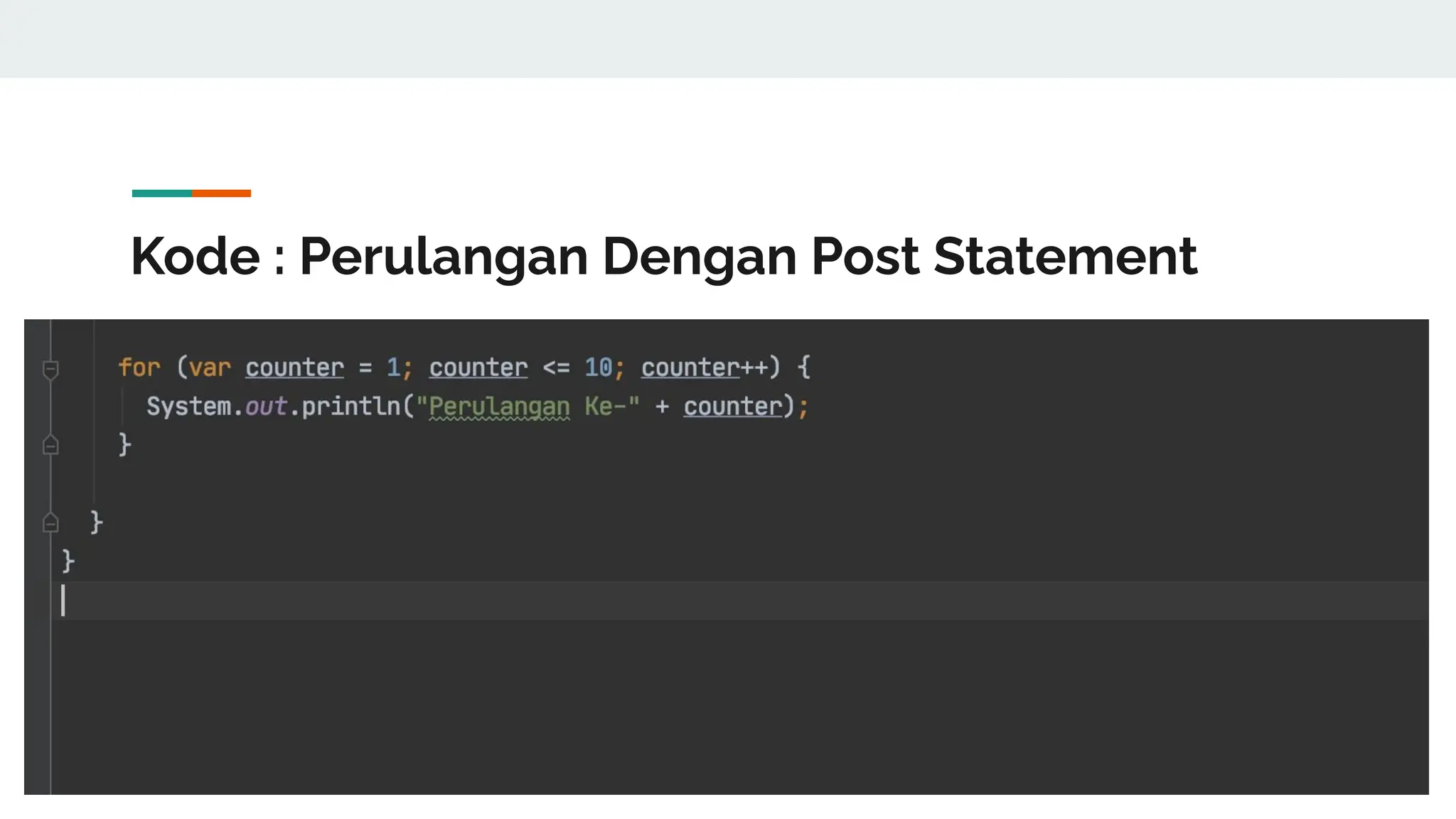Viewport: 1456px width, 819px height.
Task: Click slide title 'Kode : Perulangan Dengan Post Statement'
Action: click(664, 256)
